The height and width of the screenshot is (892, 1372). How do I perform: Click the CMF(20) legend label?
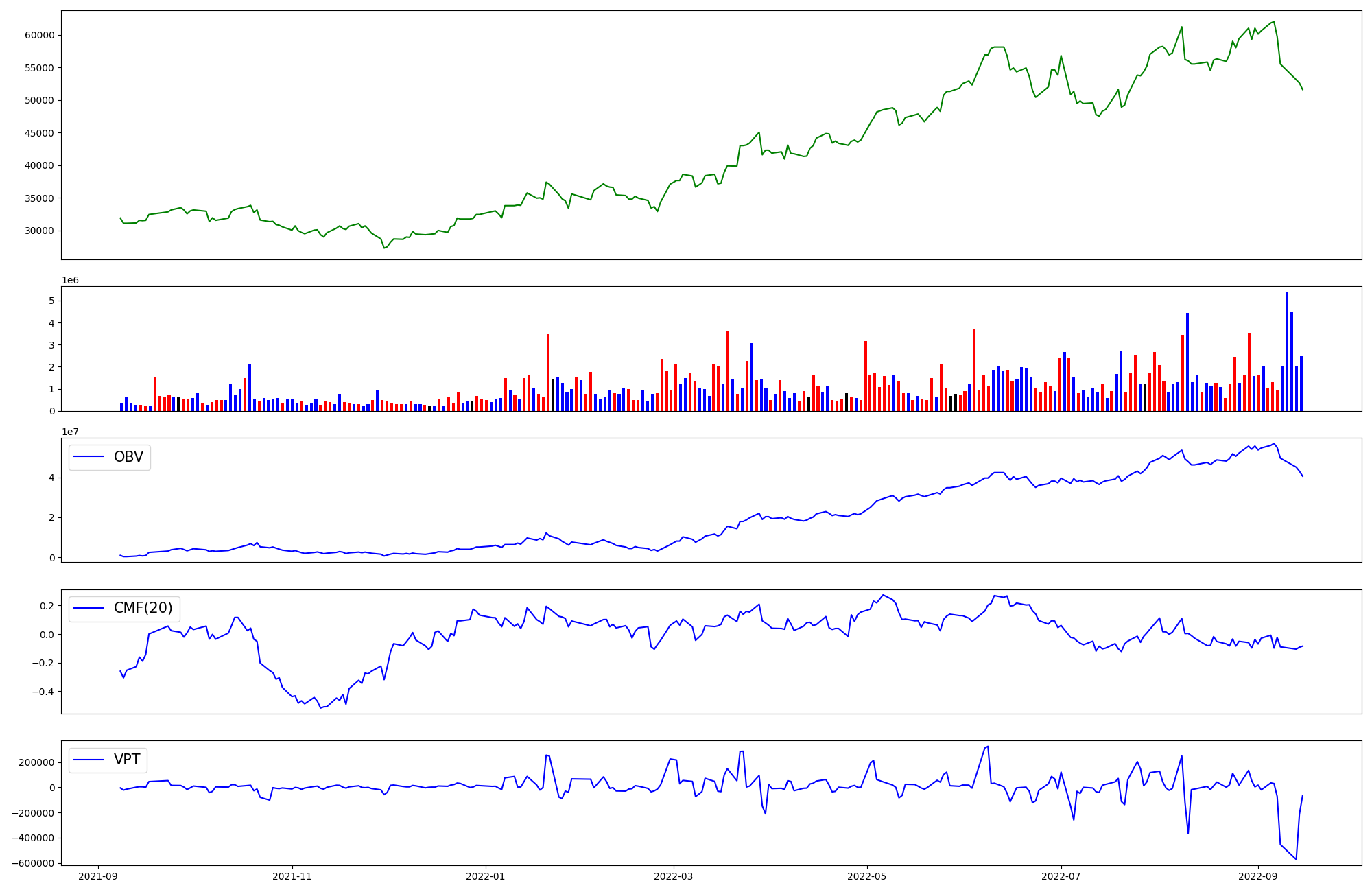coord(143,609)
